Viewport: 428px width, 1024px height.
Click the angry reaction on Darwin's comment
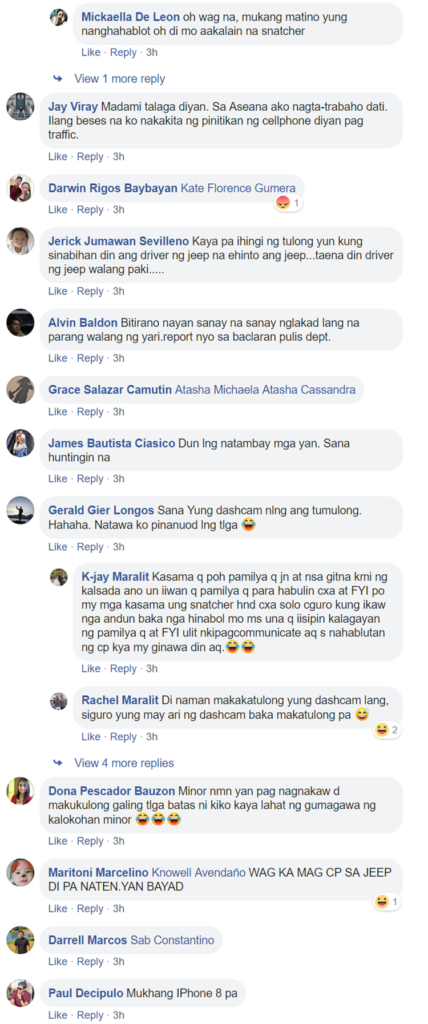(282, 203)
